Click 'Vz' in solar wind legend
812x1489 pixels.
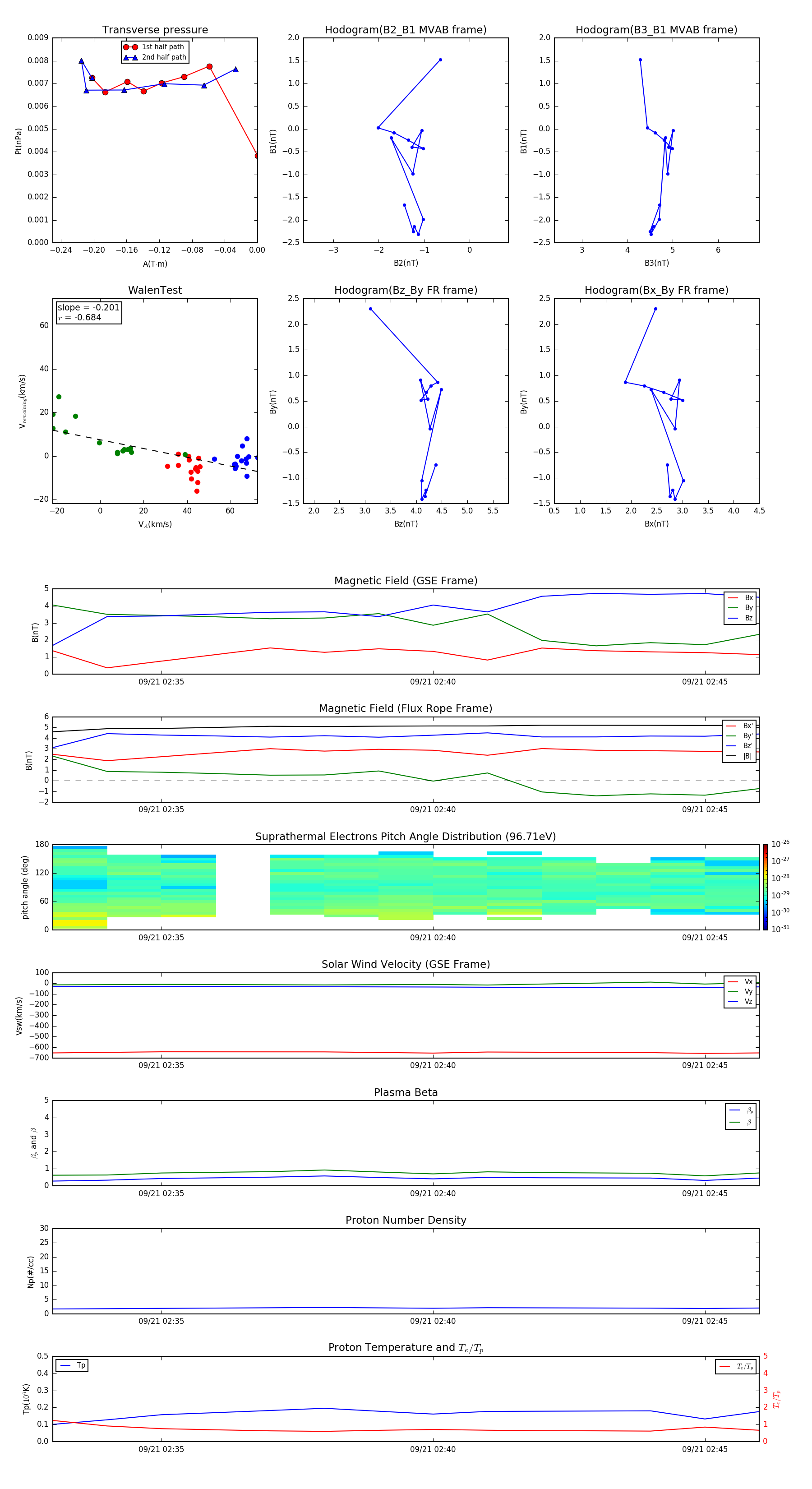740,1002
